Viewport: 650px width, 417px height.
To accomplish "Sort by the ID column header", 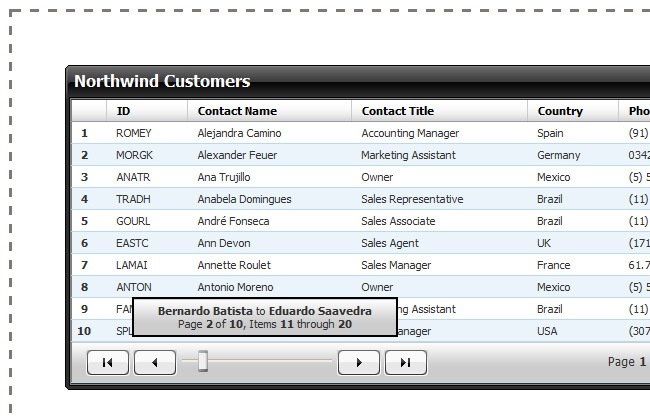I will tap(124, 111).
